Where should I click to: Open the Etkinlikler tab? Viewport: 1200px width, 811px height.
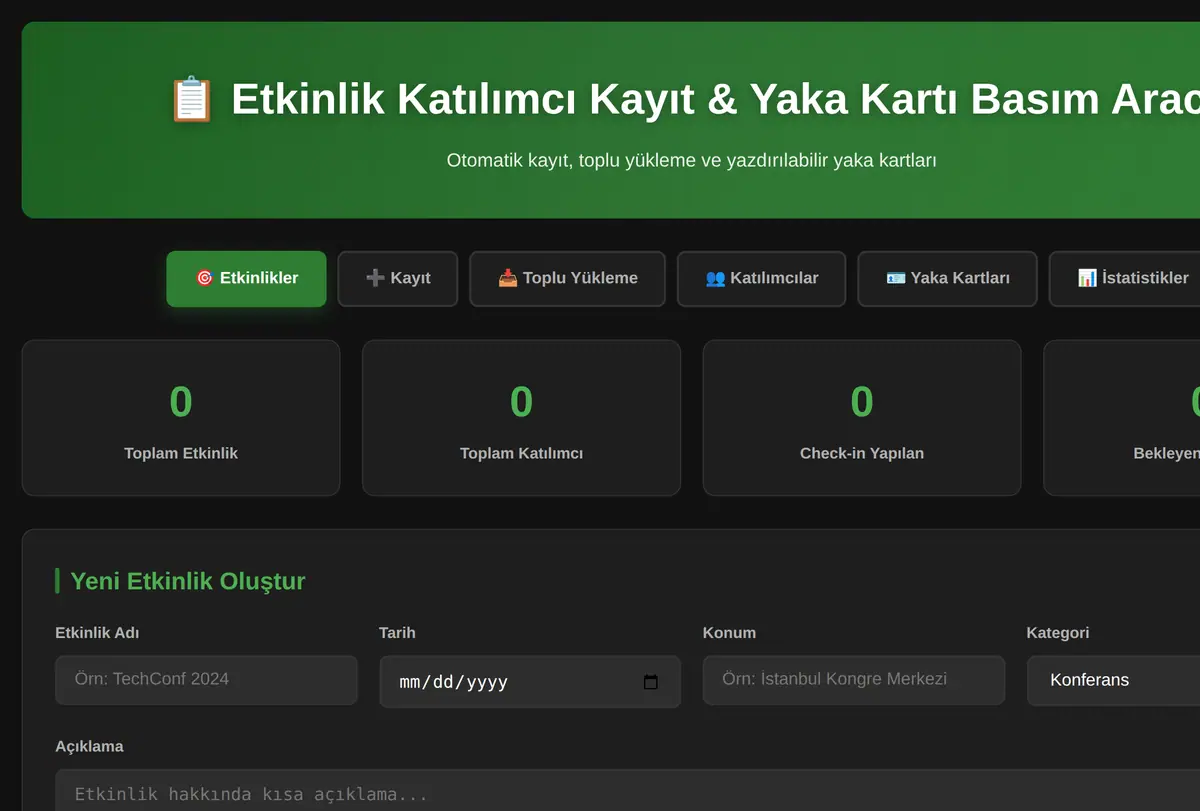(x=246, y=278)
